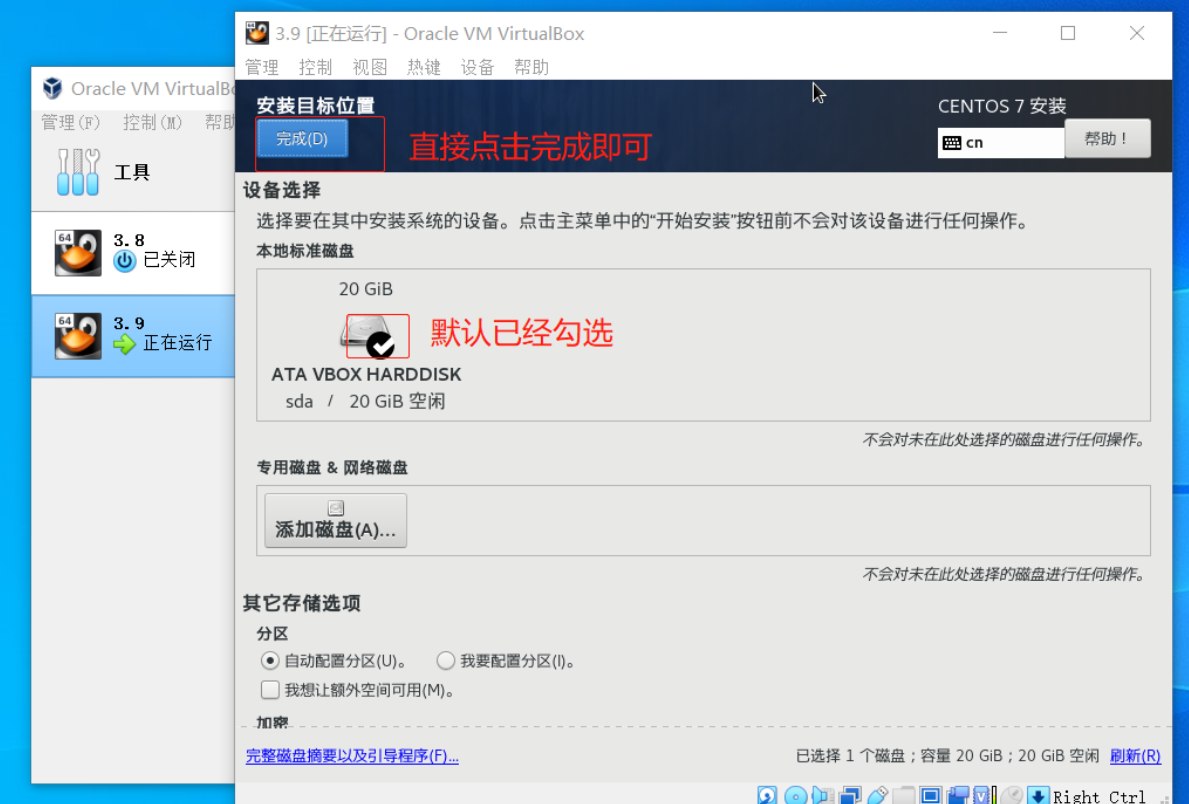Click the mouse integration status icon

pos(1012,795)
